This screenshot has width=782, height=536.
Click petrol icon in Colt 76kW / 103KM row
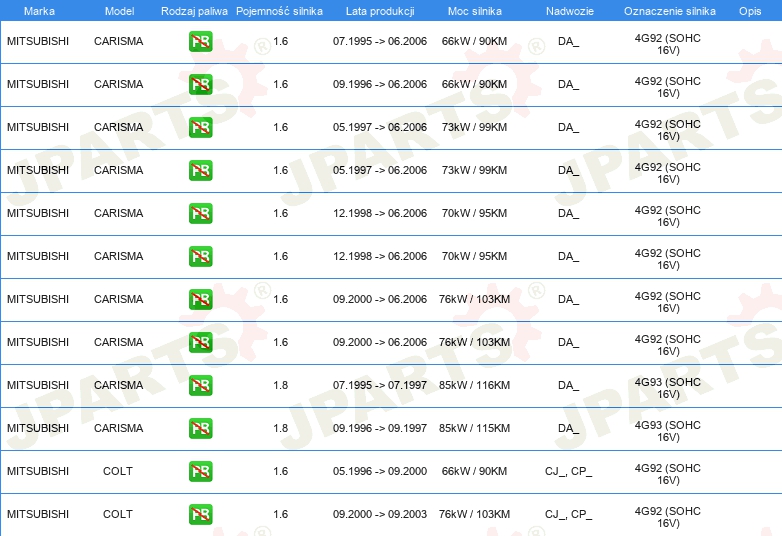[x=200, y=514]
